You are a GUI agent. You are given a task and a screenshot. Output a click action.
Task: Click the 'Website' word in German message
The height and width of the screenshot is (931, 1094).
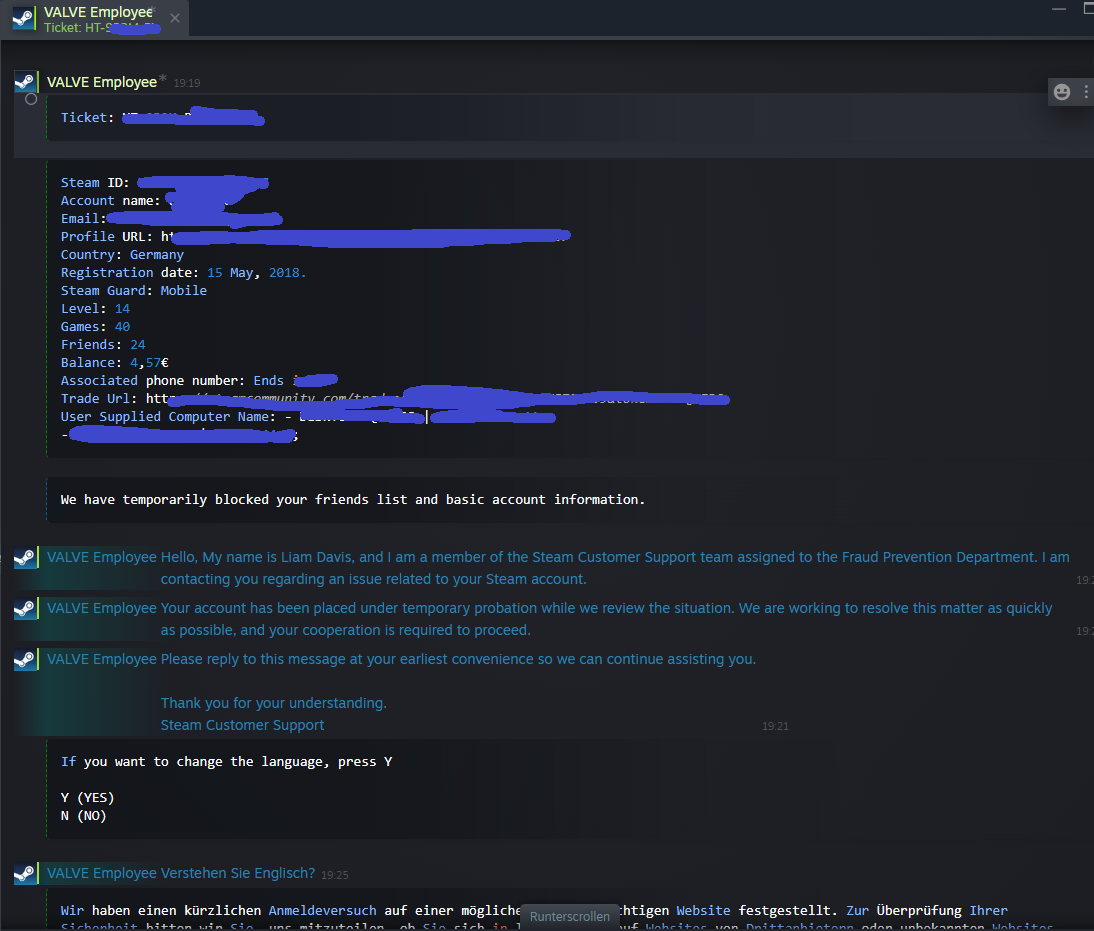coord(703,911)
